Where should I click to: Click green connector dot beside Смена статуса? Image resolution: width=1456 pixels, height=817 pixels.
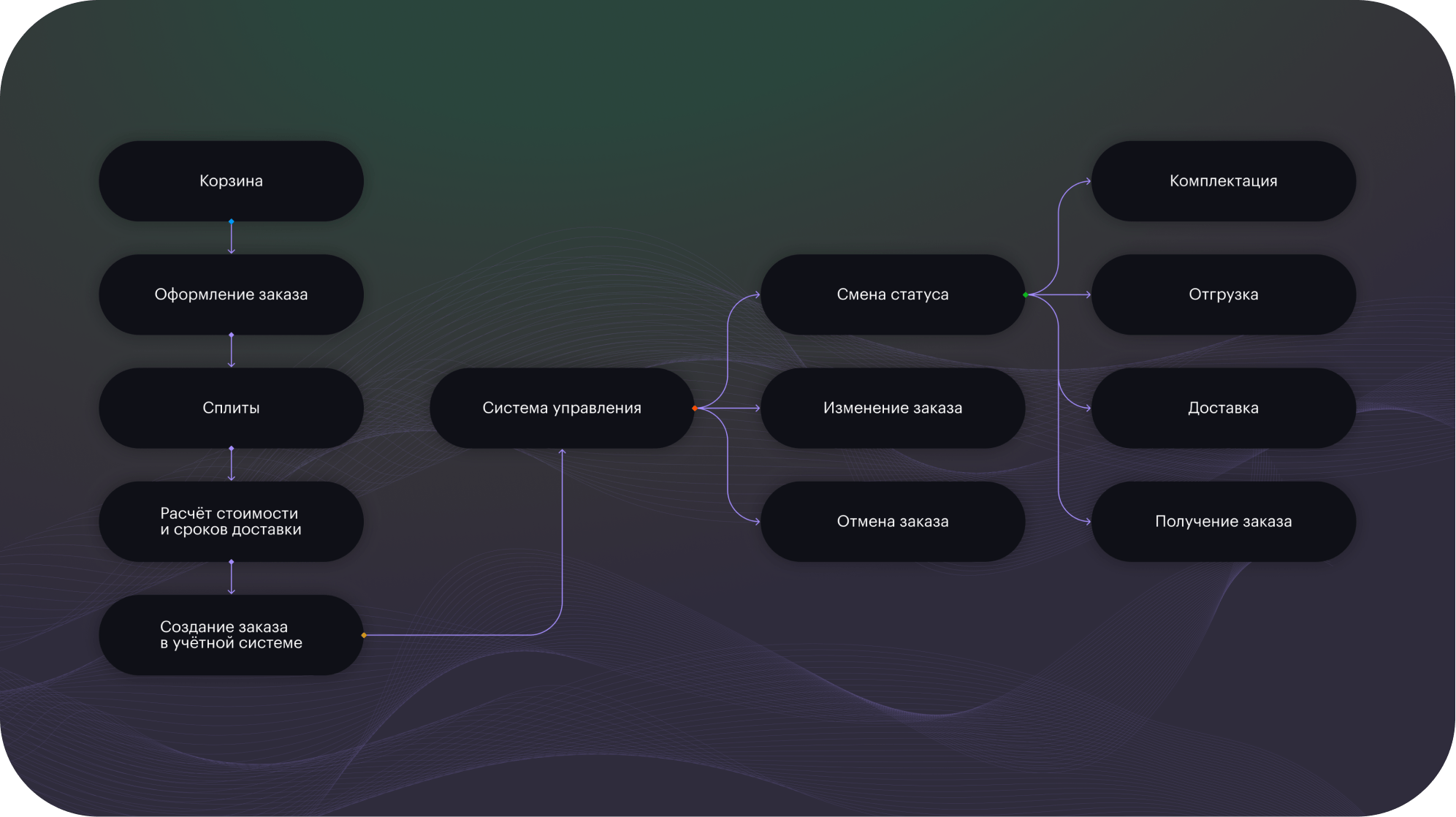(1026, 294)
